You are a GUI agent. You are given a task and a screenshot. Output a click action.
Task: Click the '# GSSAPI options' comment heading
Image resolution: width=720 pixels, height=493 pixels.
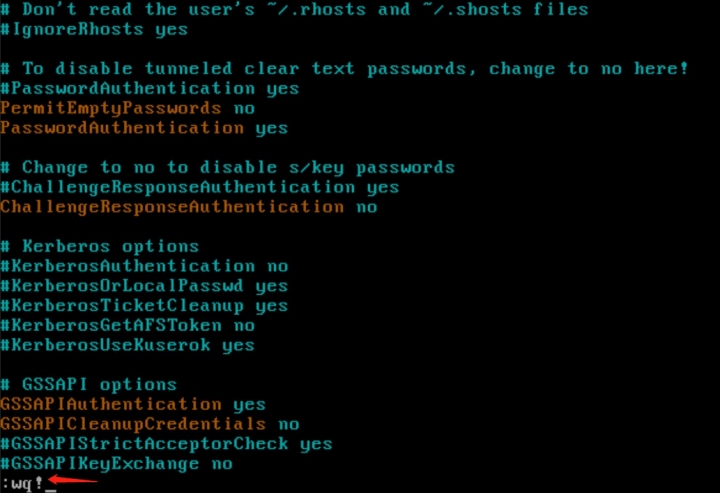click(x=89, y=385)
